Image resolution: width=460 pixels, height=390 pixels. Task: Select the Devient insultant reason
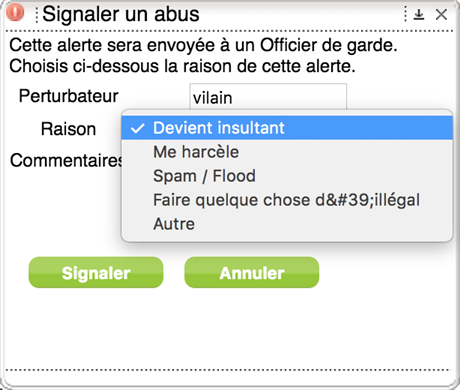(x=287, y=128)
